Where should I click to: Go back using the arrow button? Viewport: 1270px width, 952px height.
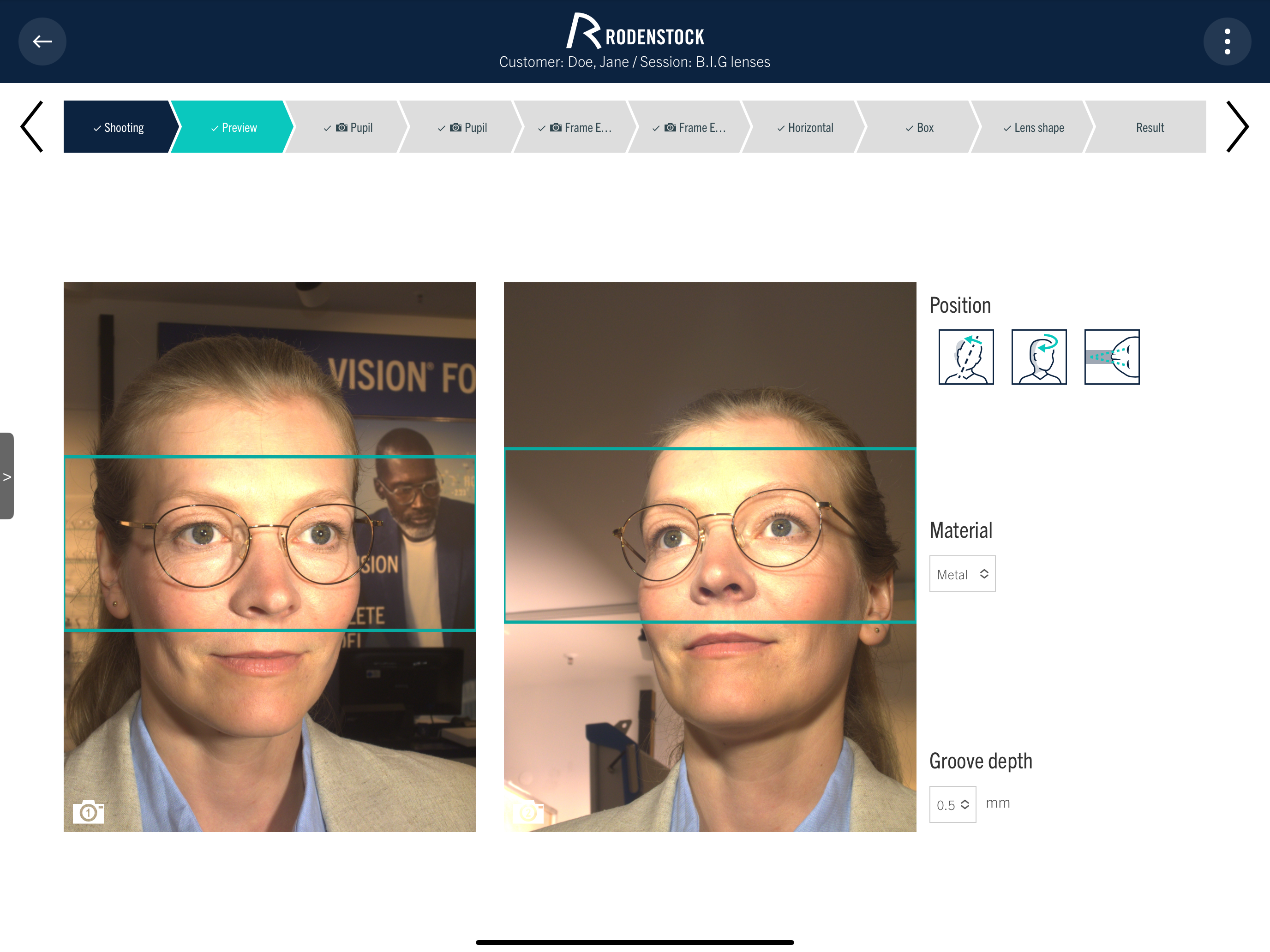coord(42,42)
